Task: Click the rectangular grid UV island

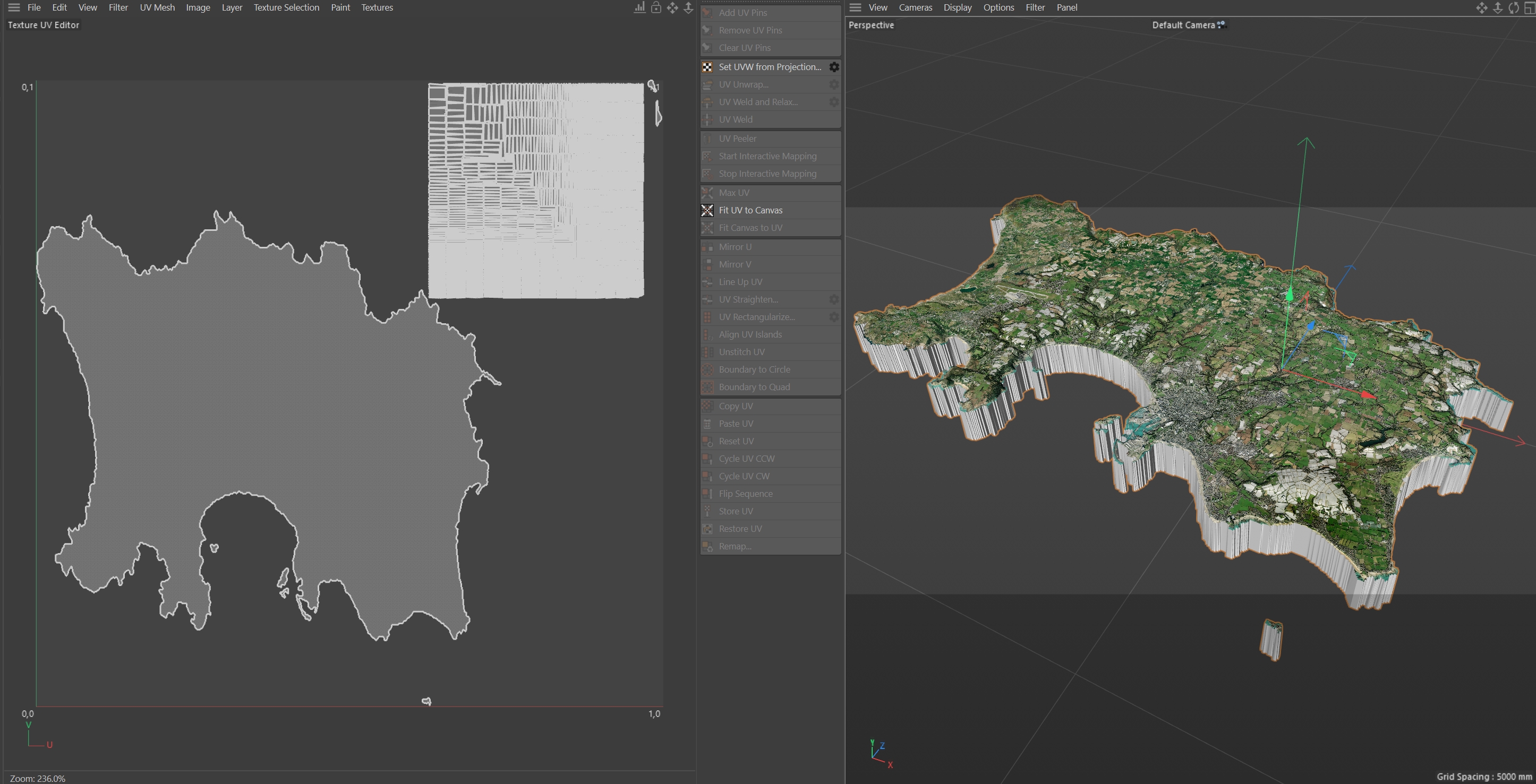Action: coord(535,191)
